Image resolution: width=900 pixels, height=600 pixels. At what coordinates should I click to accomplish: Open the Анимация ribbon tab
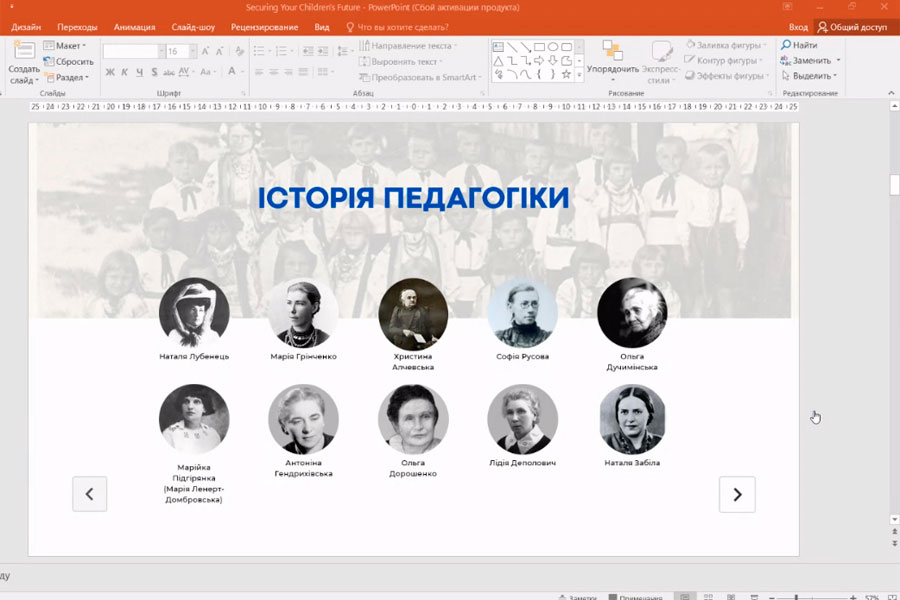(135, 27)
